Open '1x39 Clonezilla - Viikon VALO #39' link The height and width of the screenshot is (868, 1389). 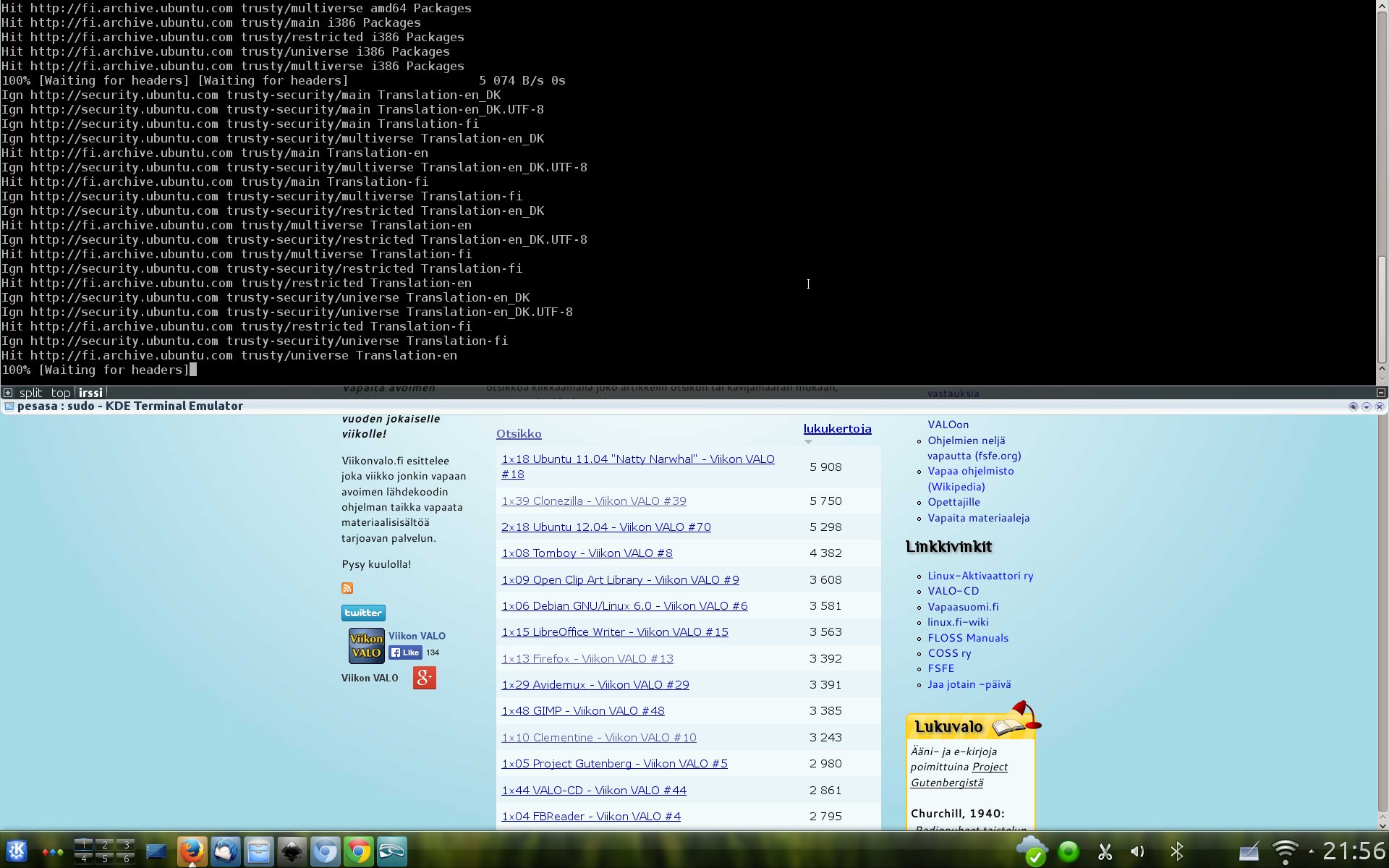(594, 501)
